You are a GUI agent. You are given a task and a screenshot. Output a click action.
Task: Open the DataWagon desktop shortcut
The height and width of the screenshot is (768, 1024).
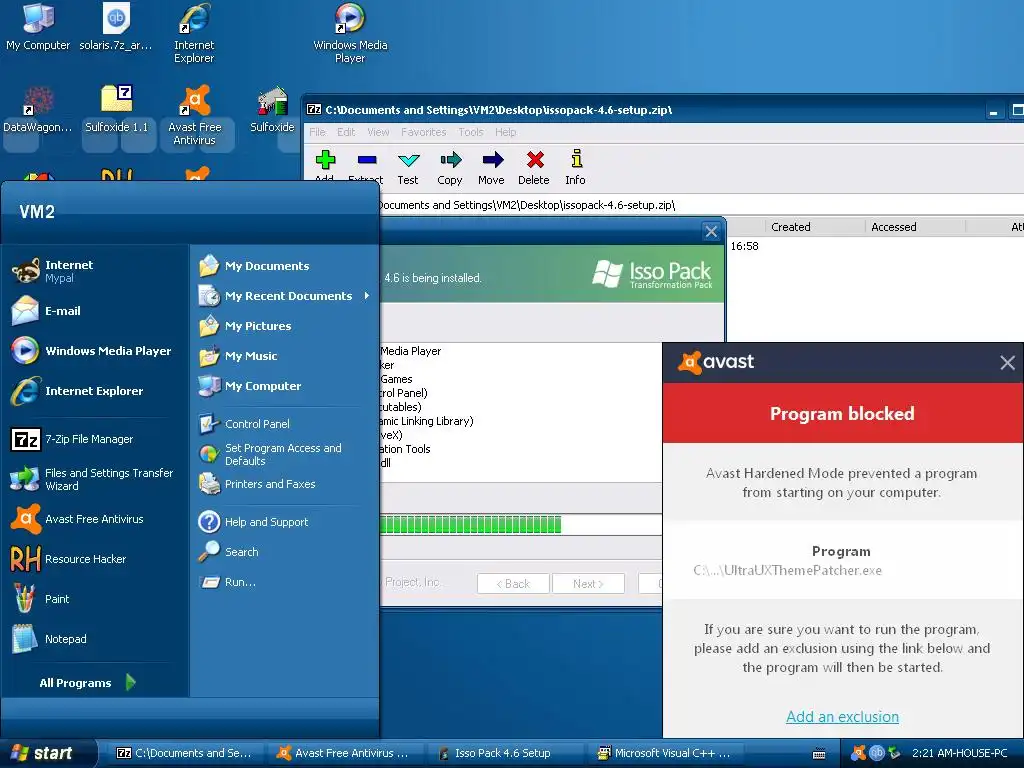(x=38, y=109)
